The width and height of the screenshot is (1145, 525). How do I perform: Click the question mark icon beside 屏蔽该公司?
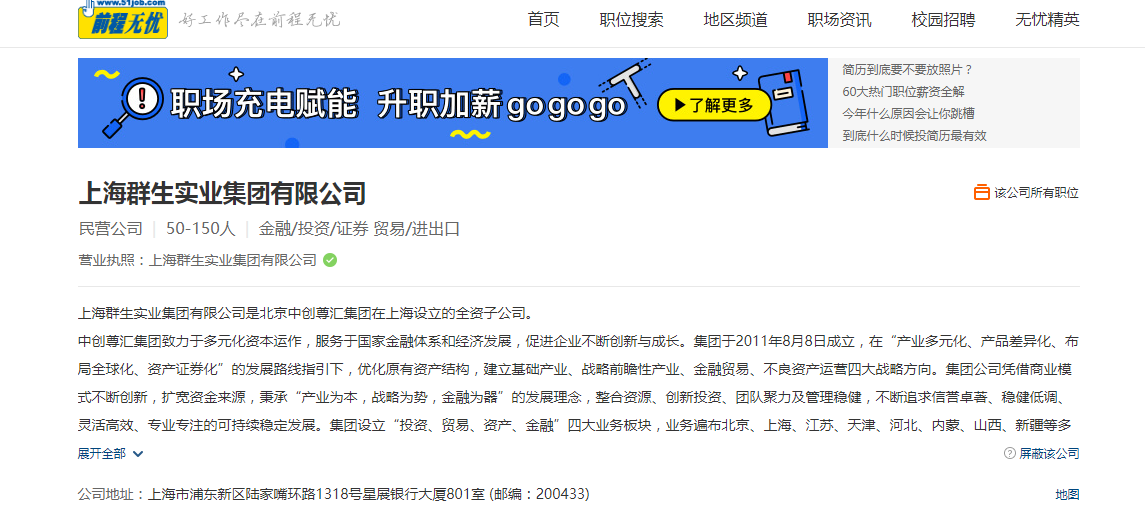point(1010,453)
